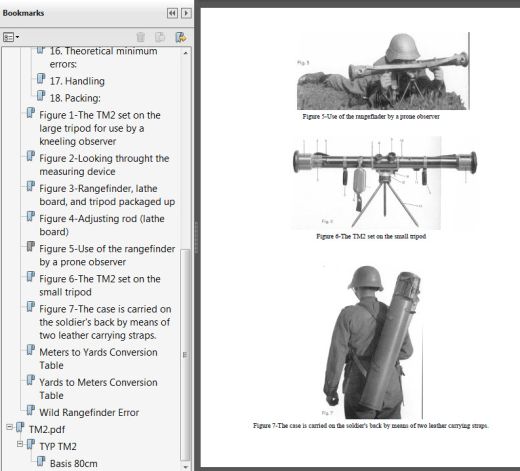Viewport: 520px width, 471px height.
Task: Click the 17. Handling bookmark icon
Action: [41, 79]
